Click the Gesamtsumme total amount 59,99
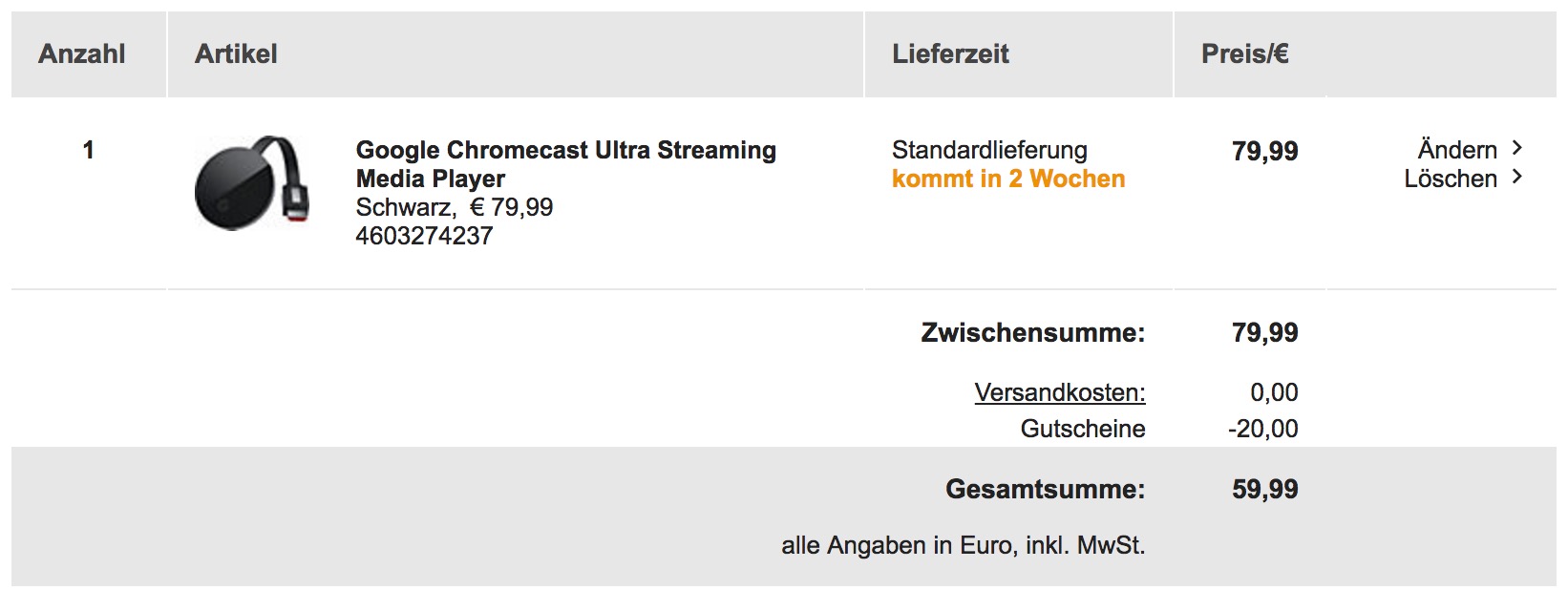Screen dimensions: 1568x590 coord(1264,490)
